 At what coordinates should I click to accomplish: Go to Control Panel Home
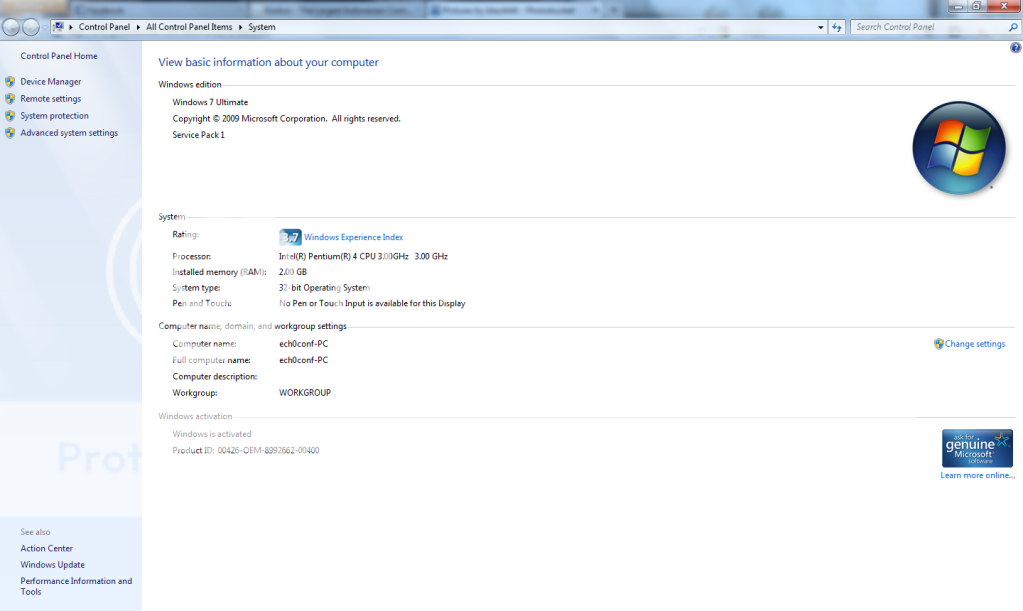(59, 56)
